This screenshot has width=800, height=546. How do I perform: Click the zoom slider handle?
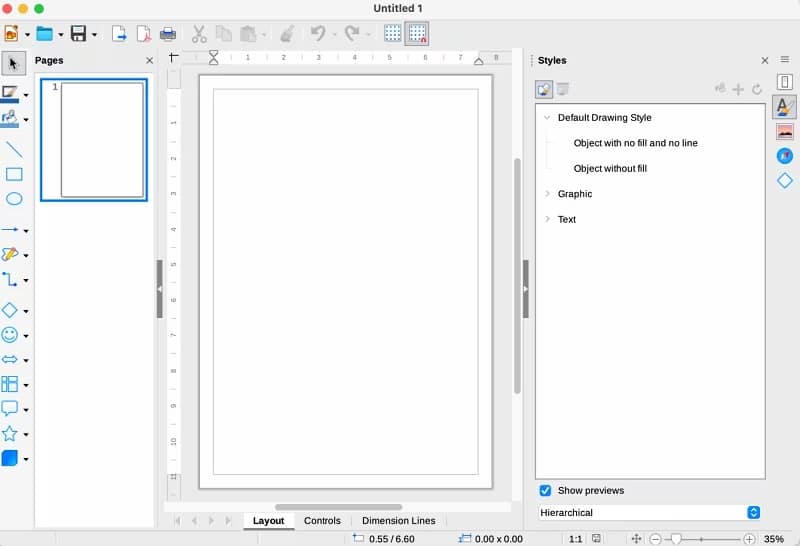[x=676, y=539]
